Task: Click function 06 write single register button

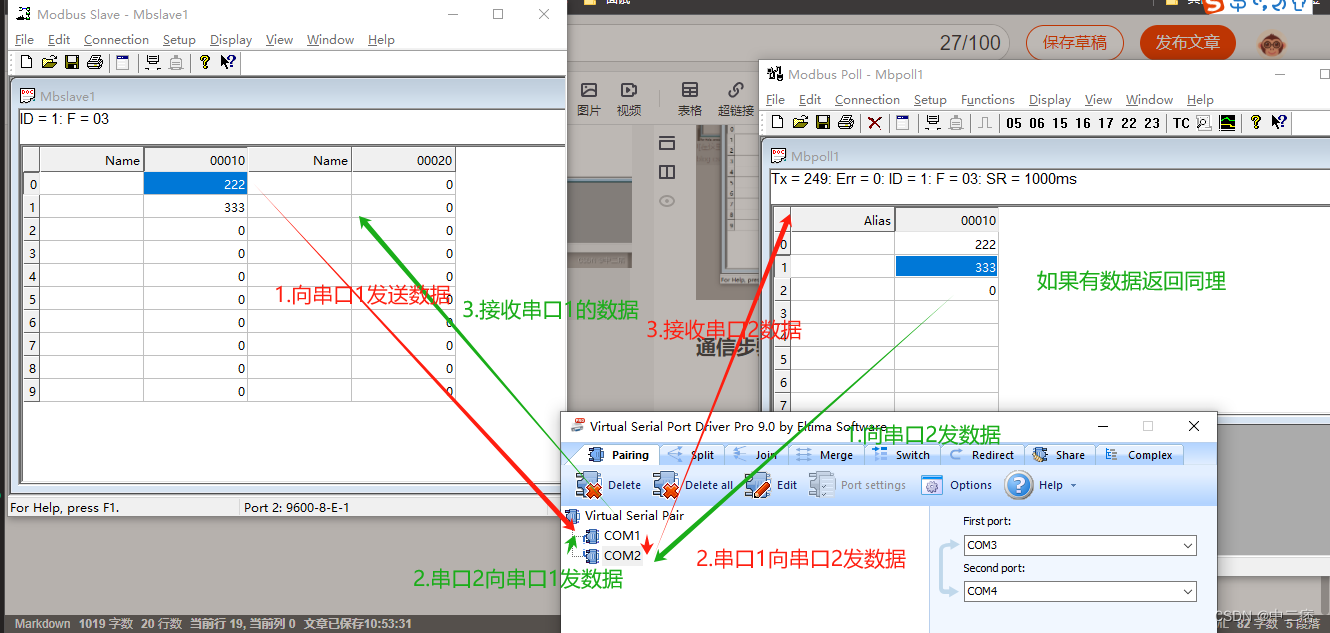Action: tap(1037, 123)
